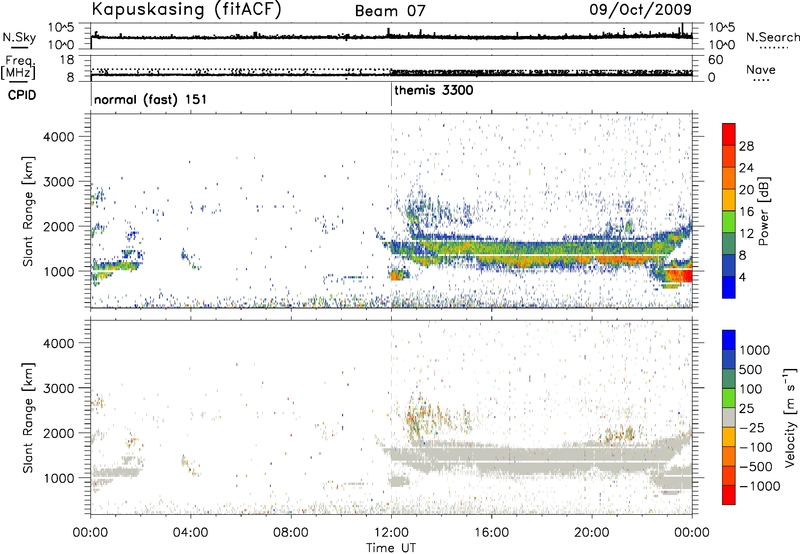Click the 'Power [dB]' color bar label

coord(763,211)
